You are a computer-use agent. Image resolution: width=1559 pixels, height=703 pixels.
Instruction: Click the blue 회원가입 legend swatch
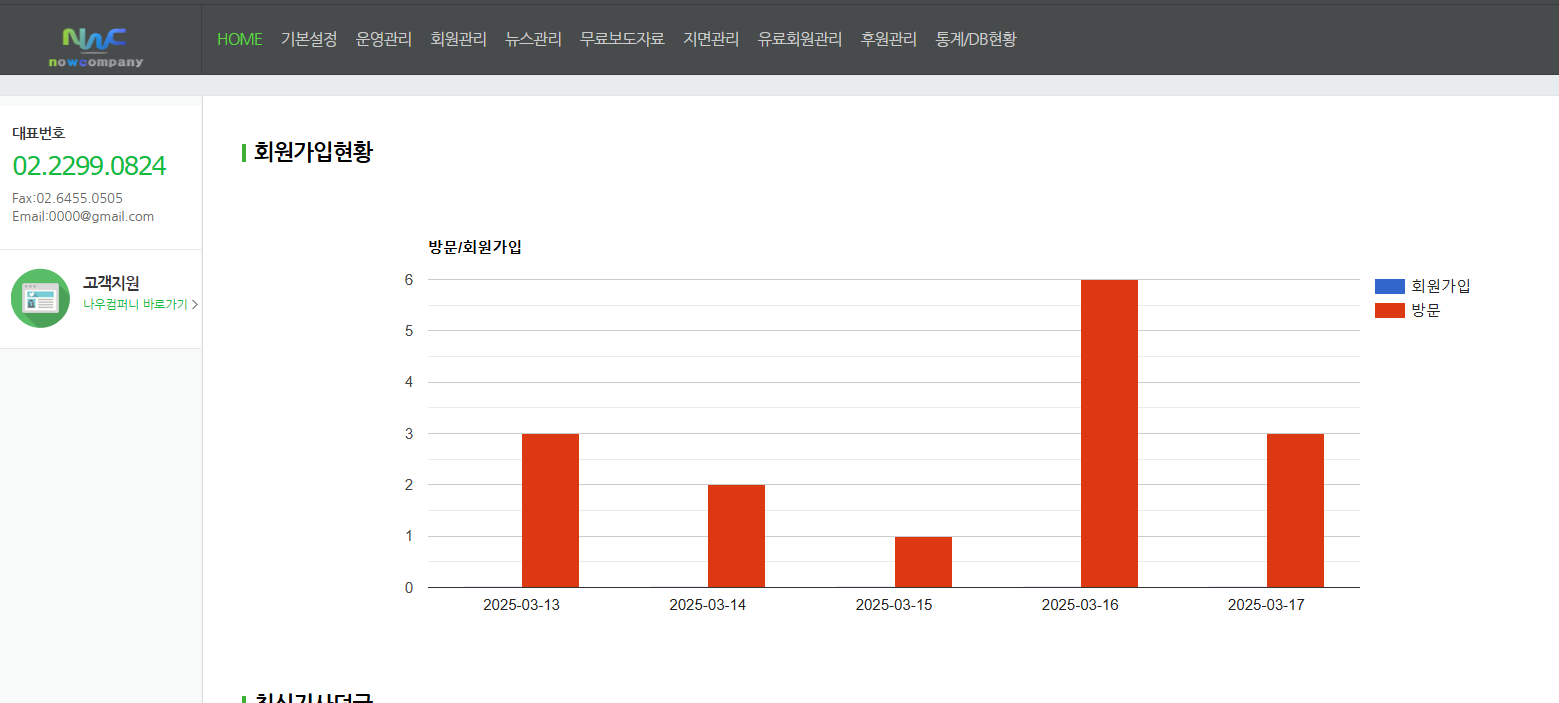pos(1389,286)
